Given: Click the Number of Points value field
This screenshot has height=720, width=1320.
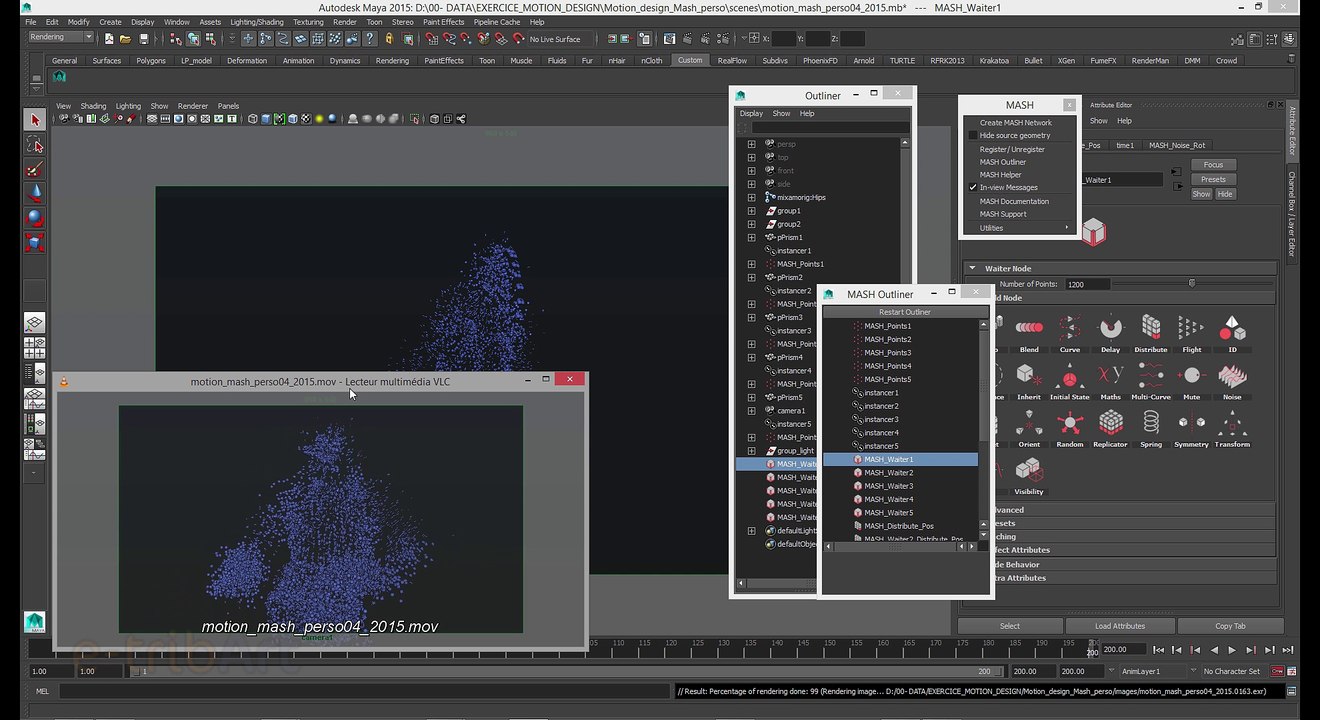Looking at the screenshot, I should coord(1087,284).
